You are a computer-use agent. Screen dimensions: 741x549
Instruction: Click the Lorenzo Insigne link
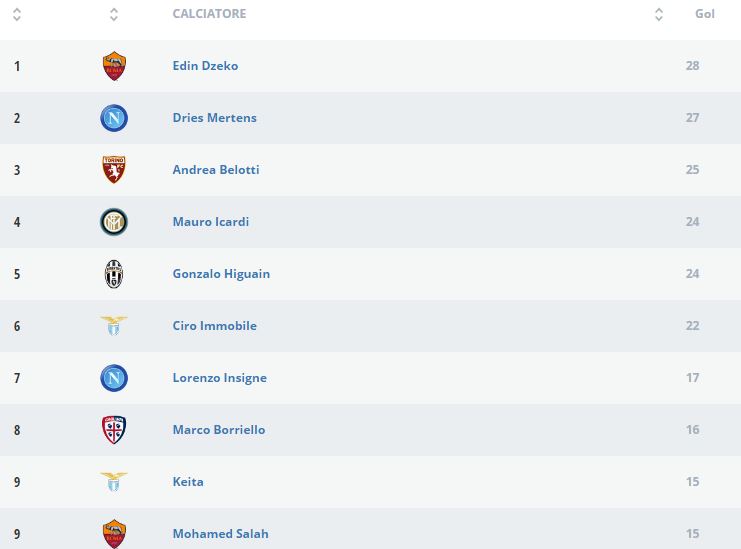click(x=219, y=378)
